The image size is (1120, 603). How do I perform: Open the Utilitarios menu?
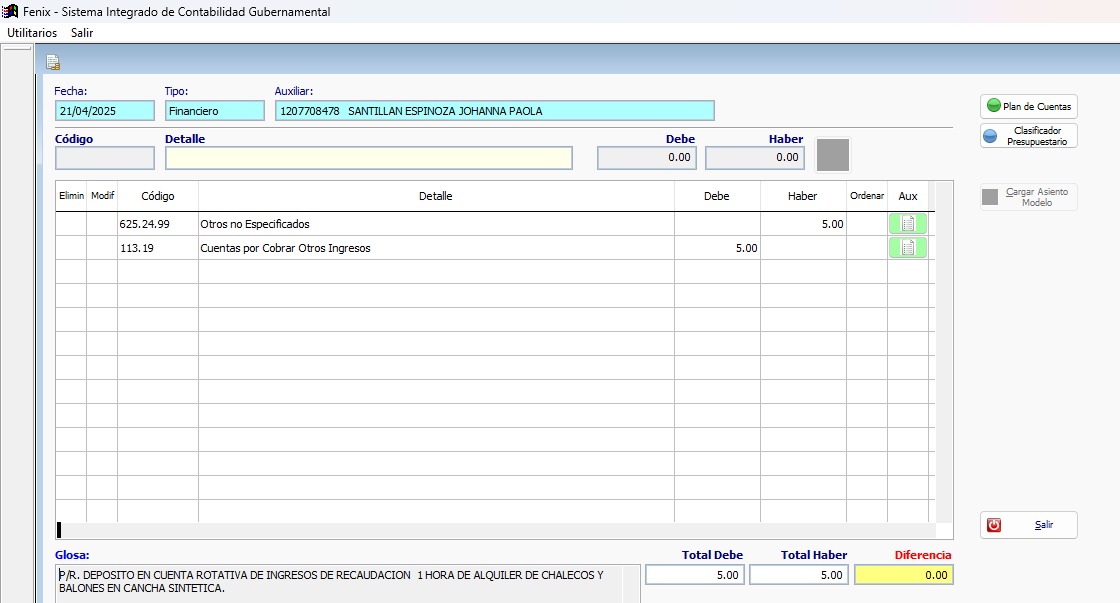32,33
